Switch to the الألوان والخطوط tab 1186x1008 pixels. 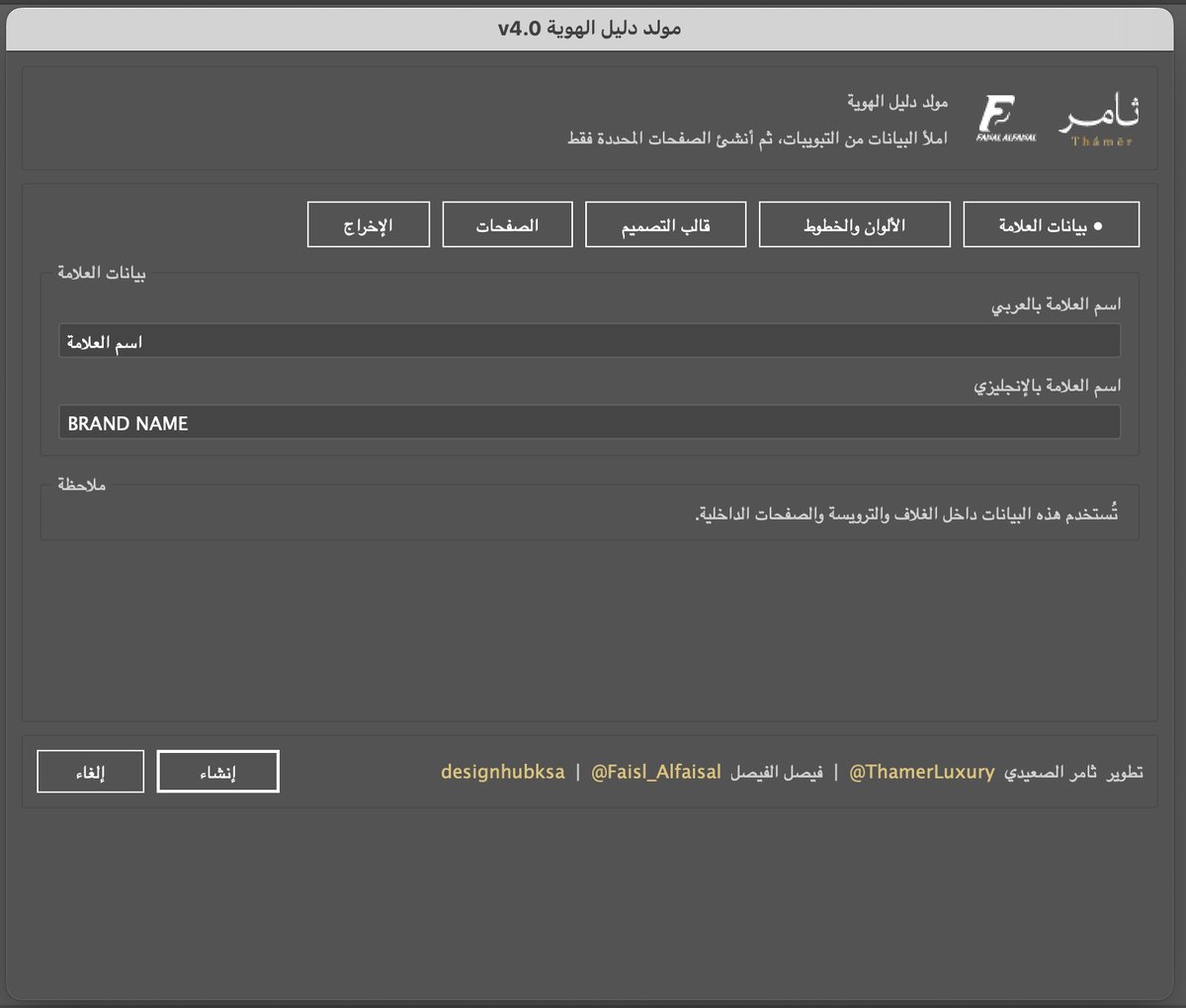point(854,225)
